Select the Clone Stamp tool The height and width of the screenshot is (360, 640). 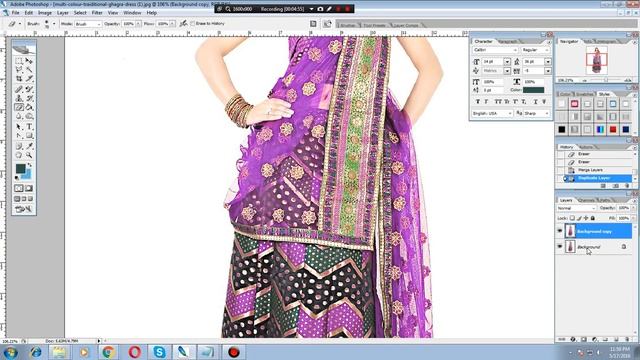click(x=19, y=98)
